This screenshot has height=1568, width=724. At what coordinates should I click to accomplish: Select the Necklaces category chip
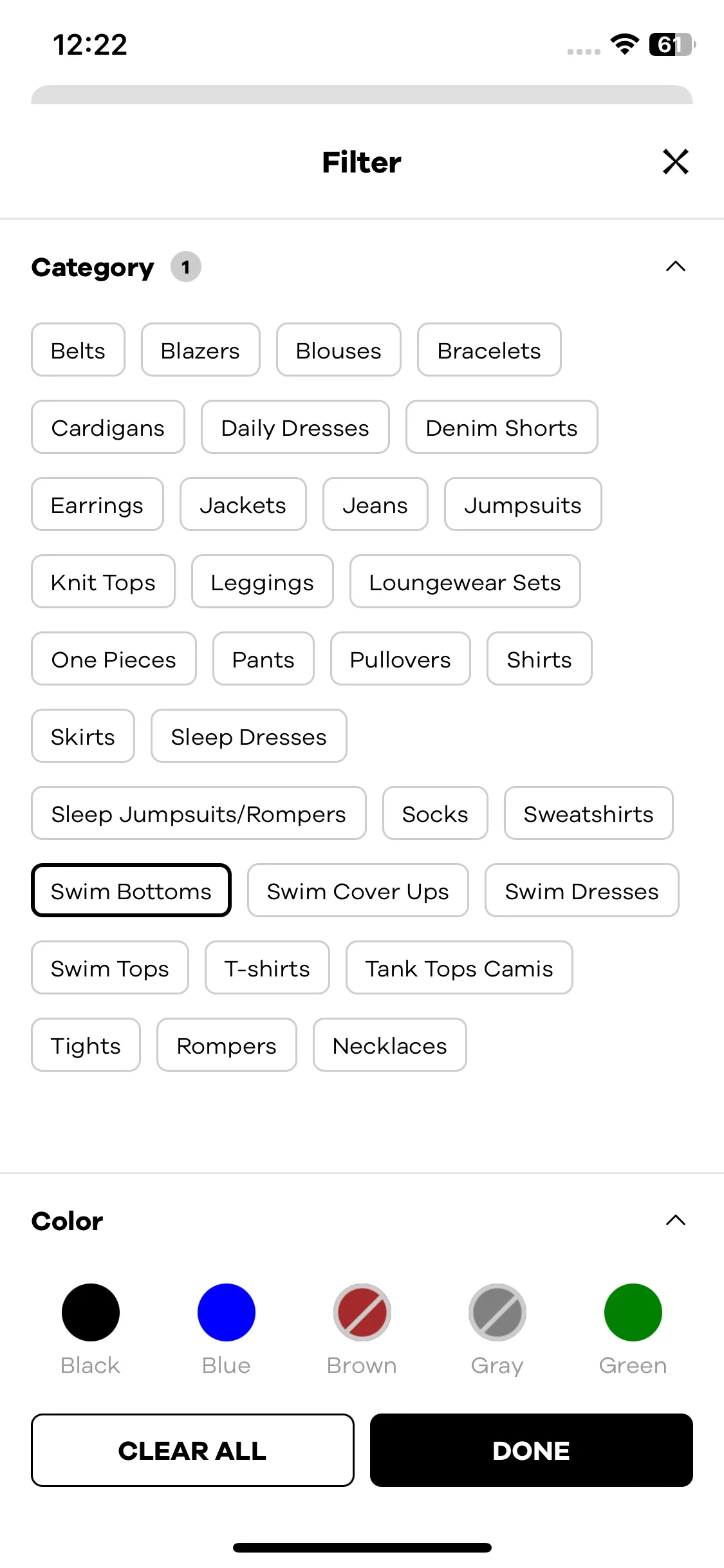point(390,1045)
